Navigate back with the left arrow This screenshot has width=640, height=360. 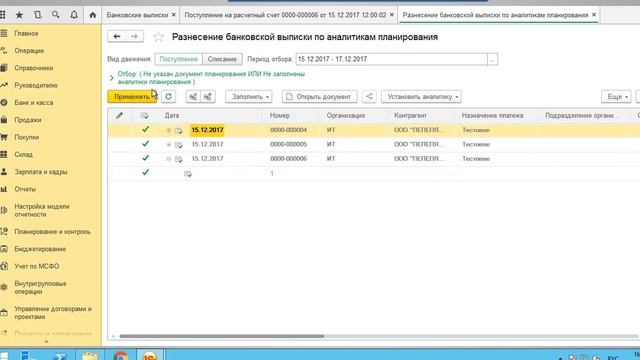coord(117,36)
